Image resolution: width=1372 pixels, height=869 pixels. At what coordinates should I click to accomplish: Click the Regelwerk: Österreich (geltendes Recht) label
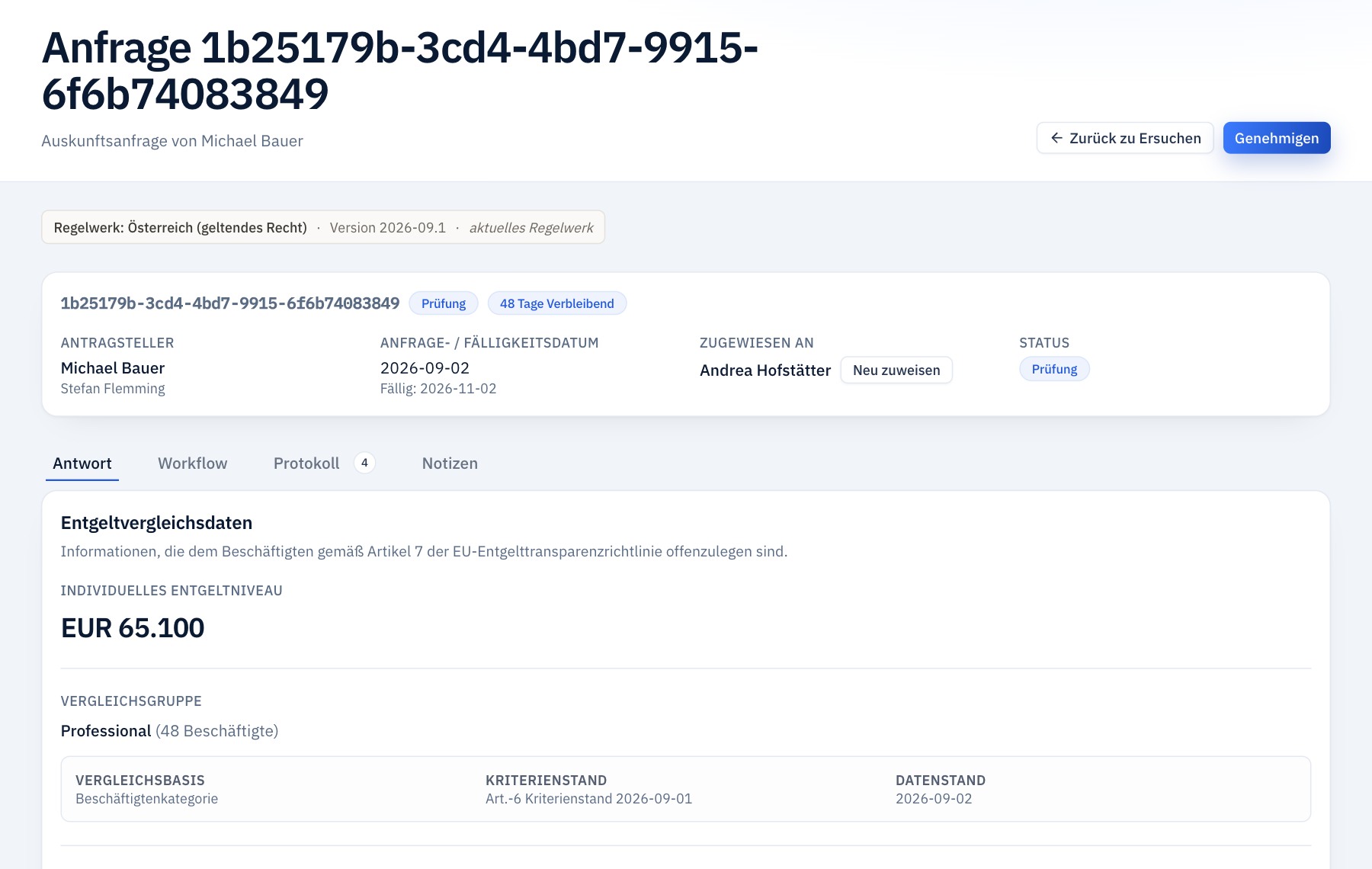(181, 228)
